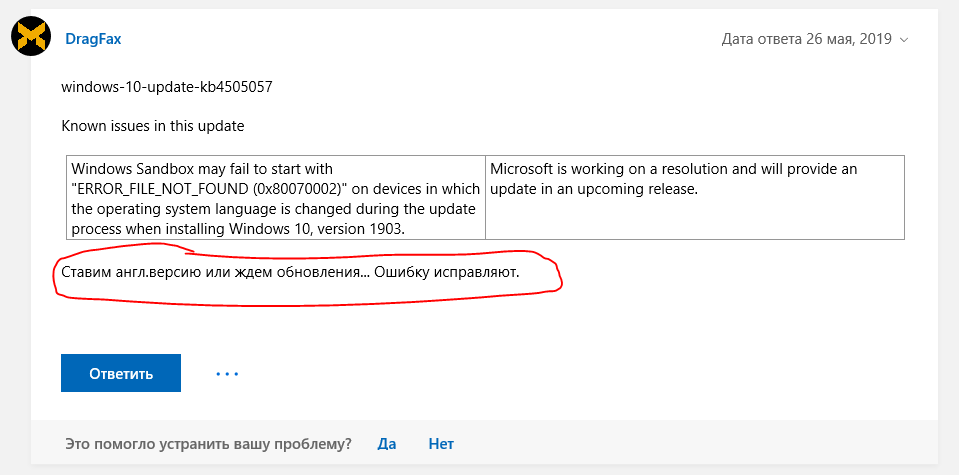The image size is (959, 475).
Task: Click the DragFax profile avatar
Action: coord(32,39)
